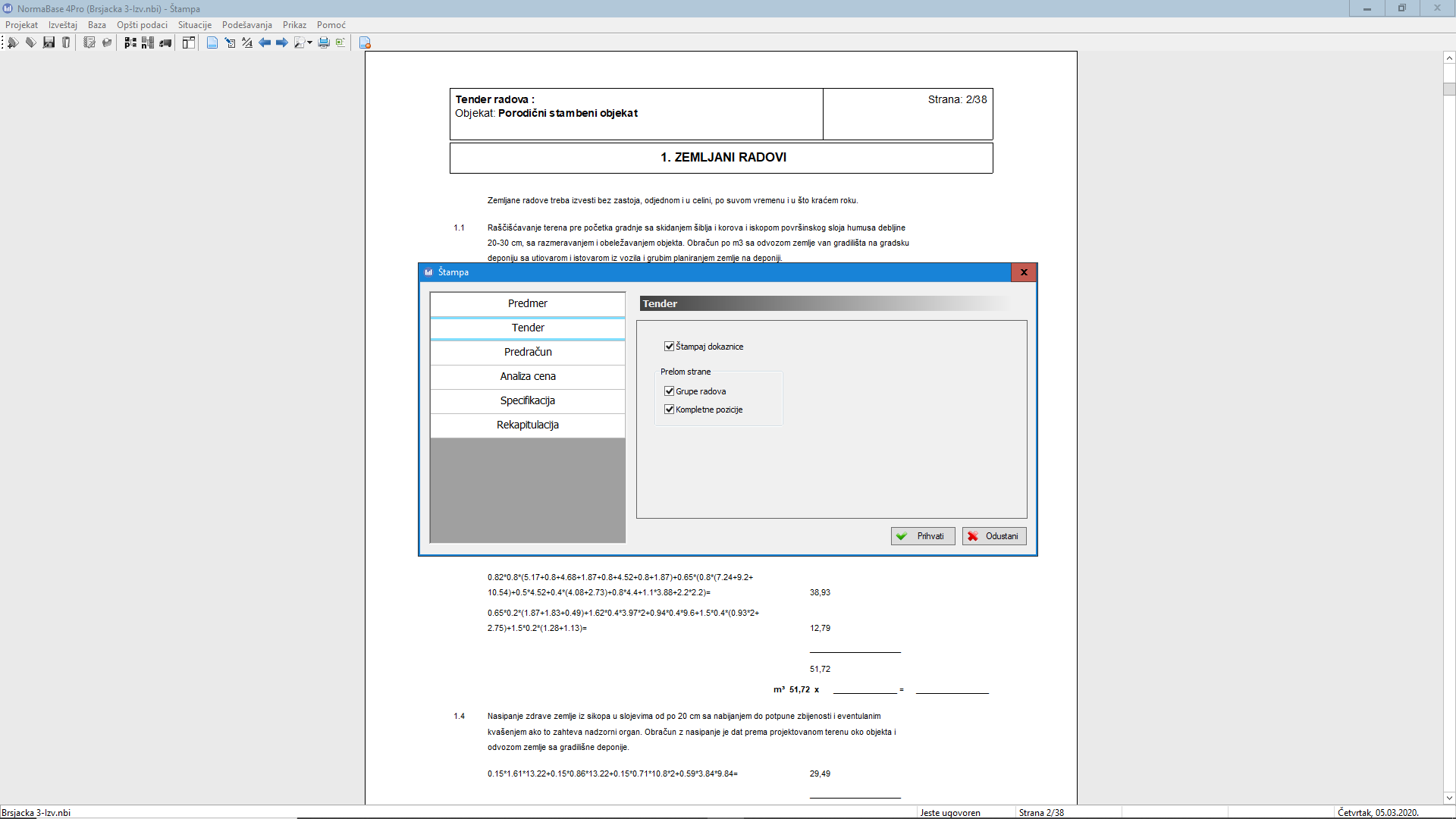The height and width of the screenshot is (819, 1456).
Task: Click the close print preview page icon
Action: [x=365, y=42]
